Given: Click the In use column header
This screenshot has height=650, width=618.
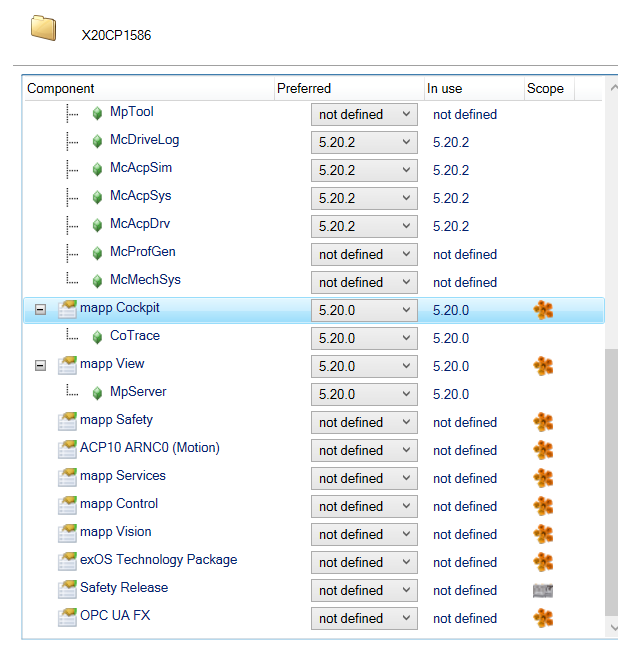Looking at the screenshot, I should [x=474, y=88].
